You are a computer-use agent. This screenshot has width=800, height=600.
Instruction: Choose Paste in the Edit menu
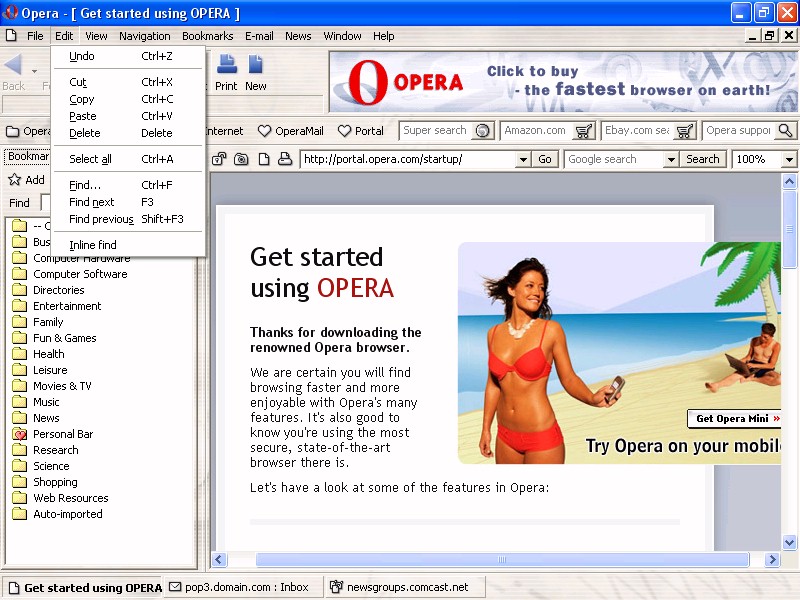[x=128, y=116]
